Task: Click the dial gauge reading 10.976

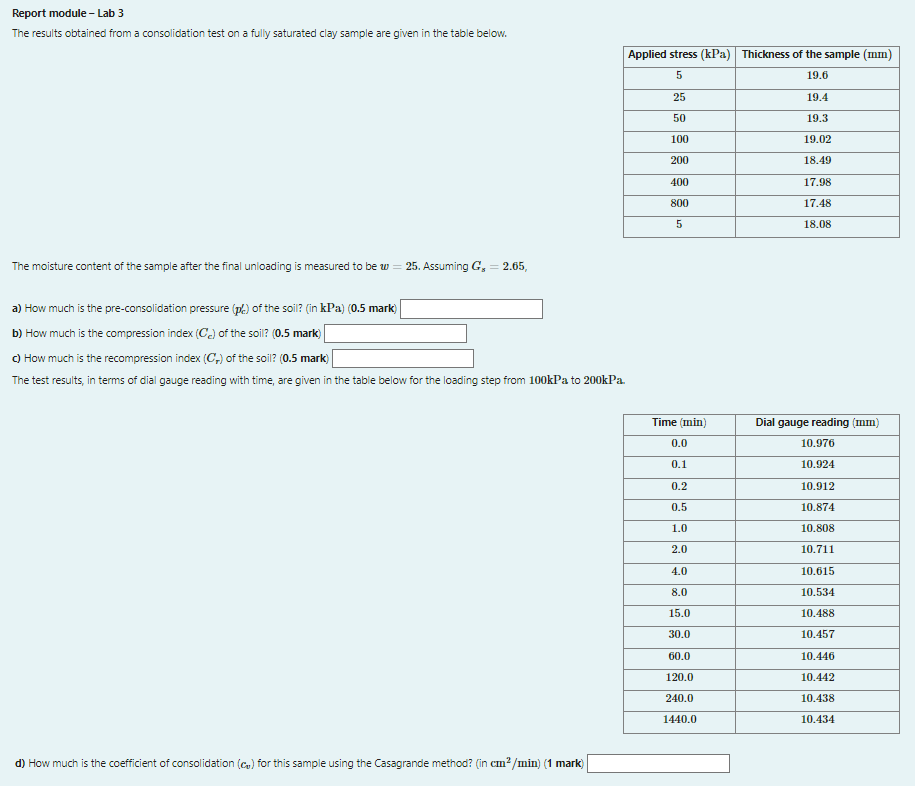Action: (816, 443)
